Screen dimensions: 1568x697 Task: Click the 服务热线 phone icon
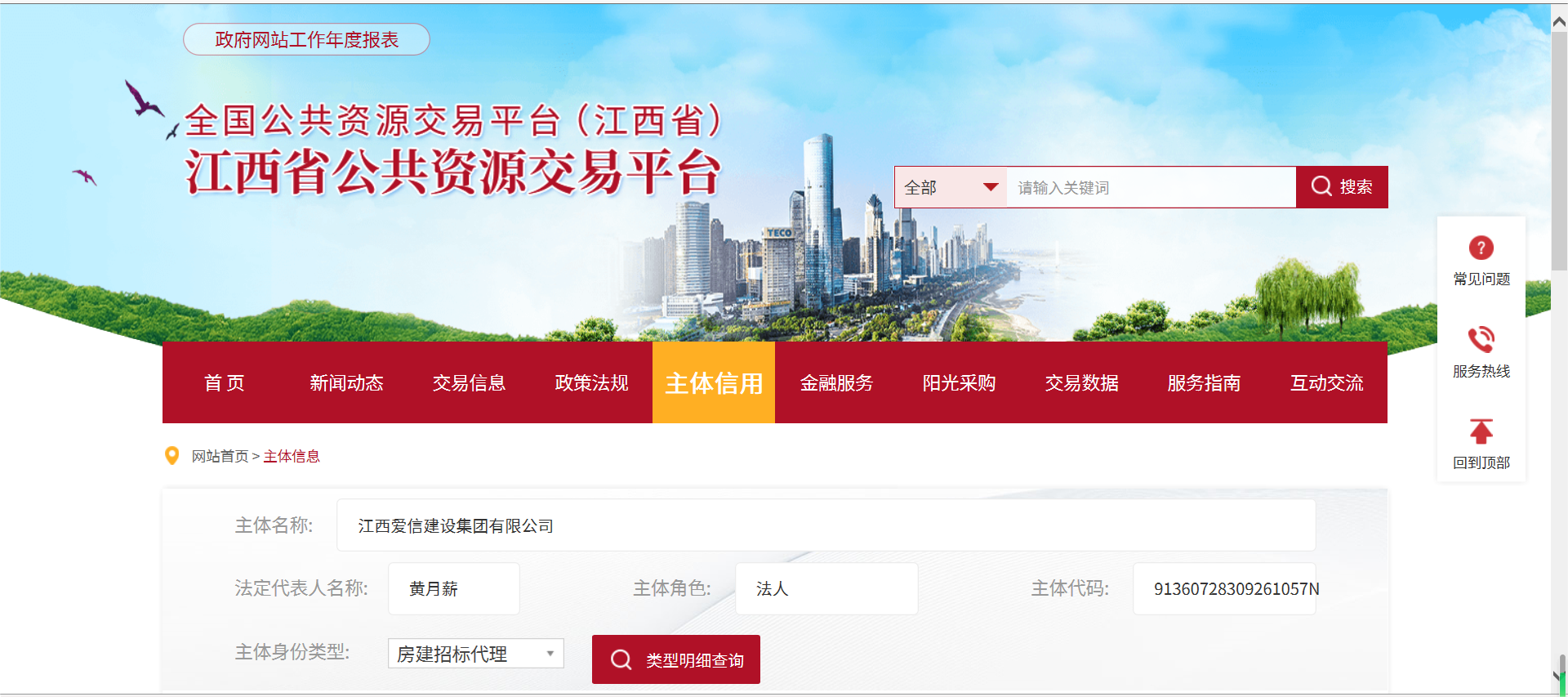point(1481,339)
